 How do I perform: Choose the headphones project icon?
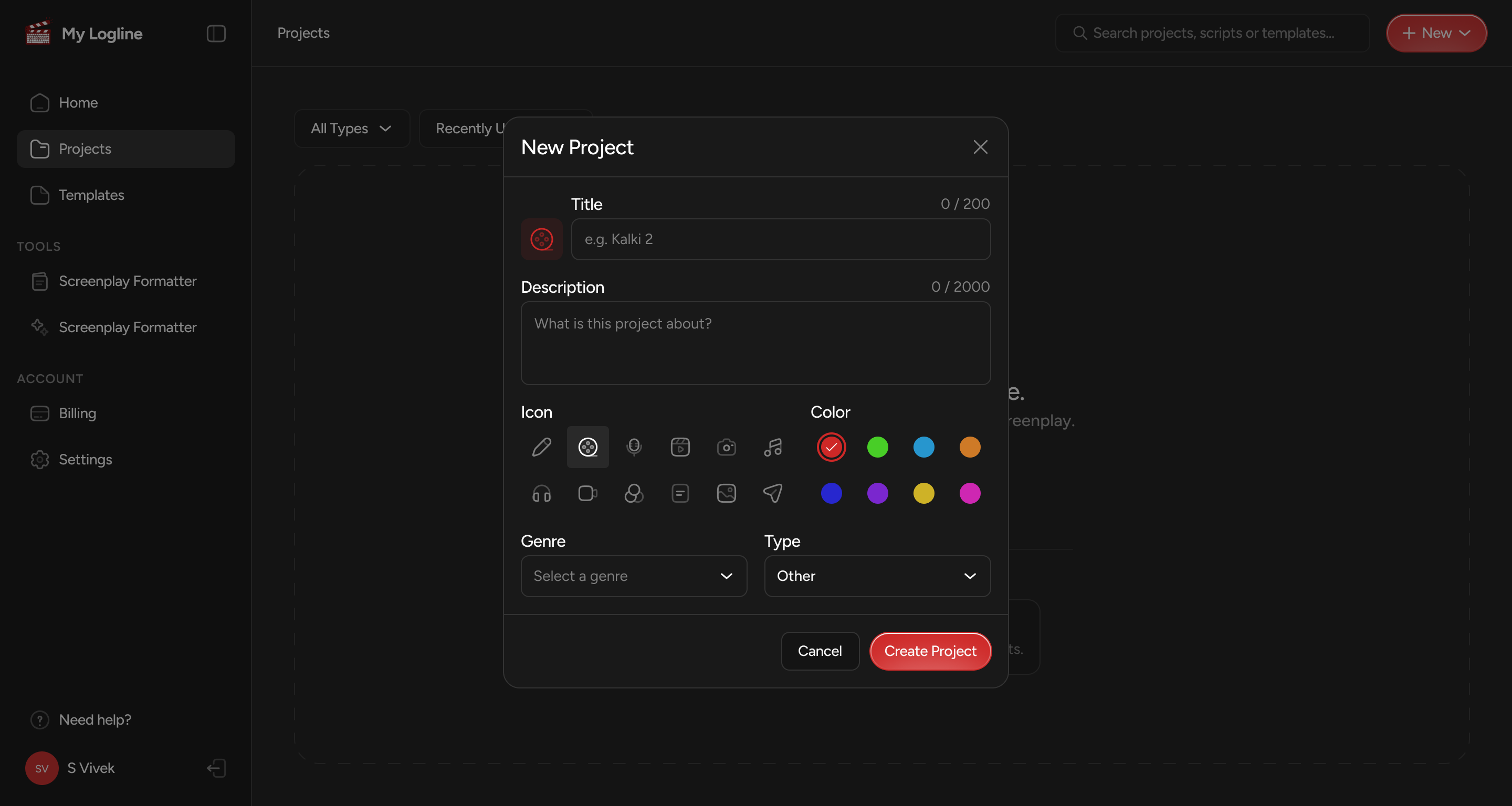coord(541,493)
